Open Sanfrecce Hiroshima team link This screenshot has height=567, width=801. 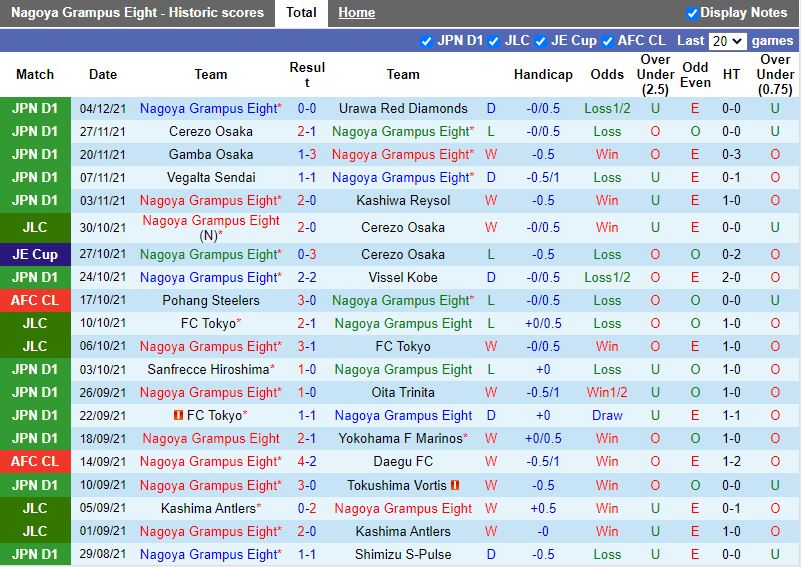coord(208,369)
